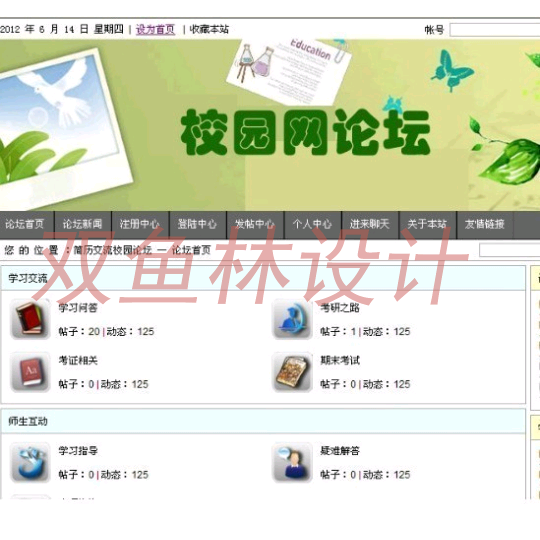Image resolution: width=540 pixels, height=540 pixels.
Task: Open 注册中心 navigation item
Action: [140, 224]
